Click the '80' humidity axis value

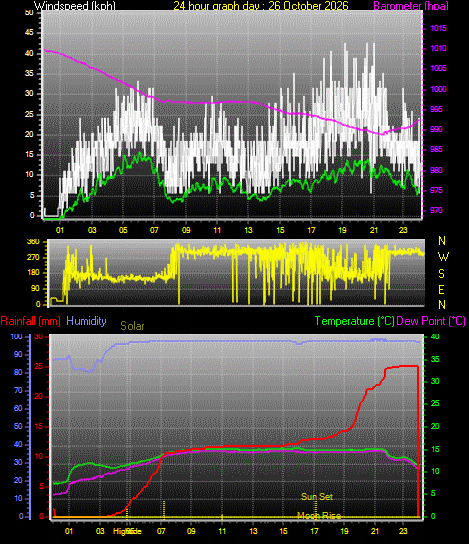(x=18, y=373)
